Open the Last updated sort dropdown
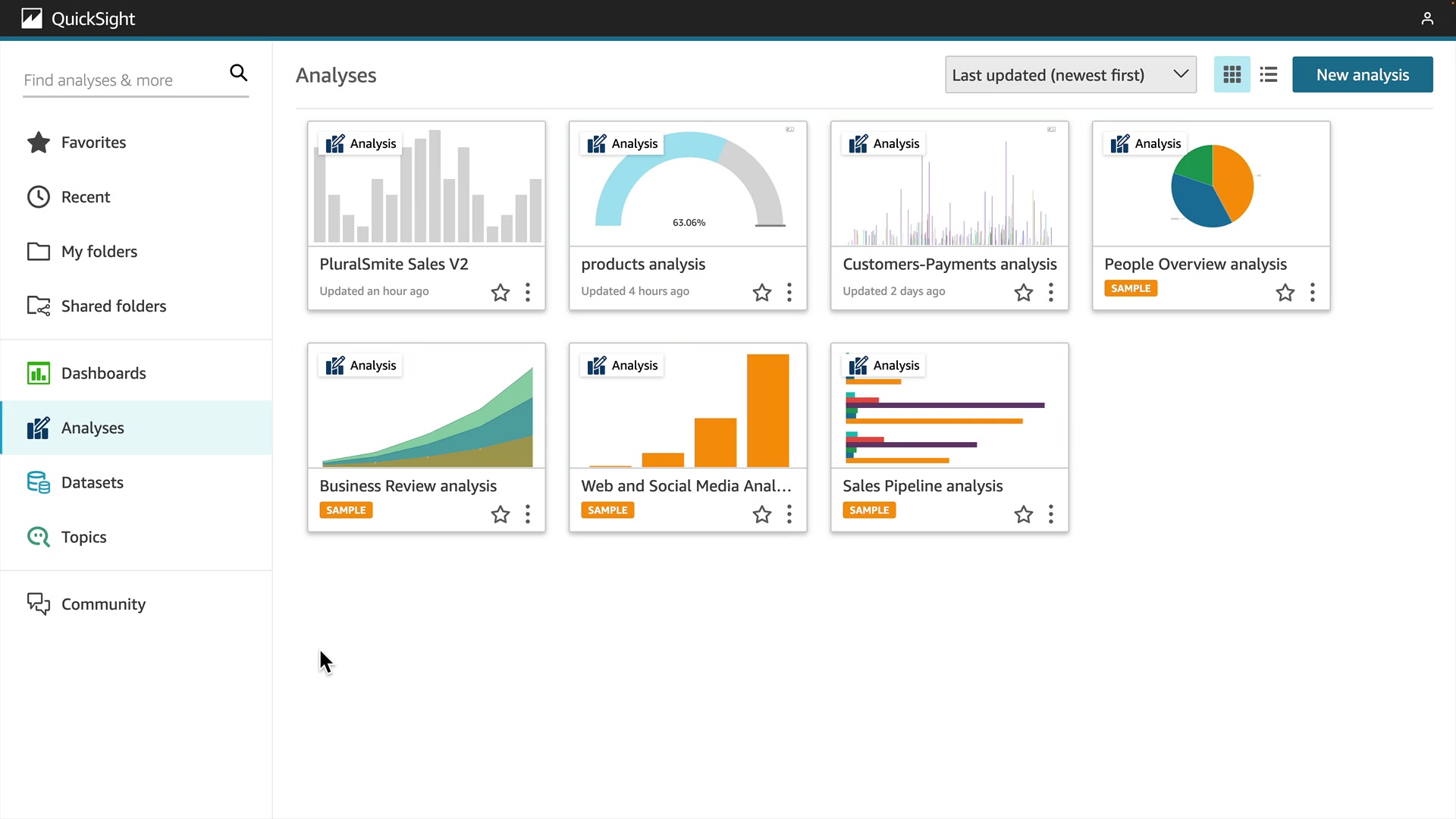Image resolution: width=1456 pixels, height=819 pixels. click(x=1070, y=74)
